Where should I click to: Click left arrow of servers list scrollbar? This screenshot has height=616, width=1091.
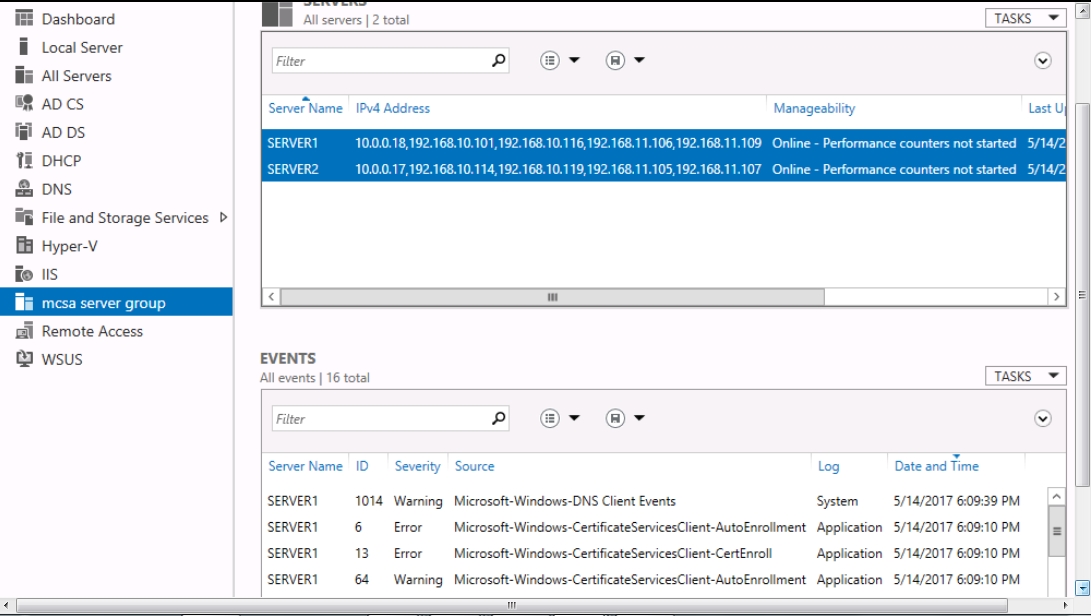[x=271, y=297]
